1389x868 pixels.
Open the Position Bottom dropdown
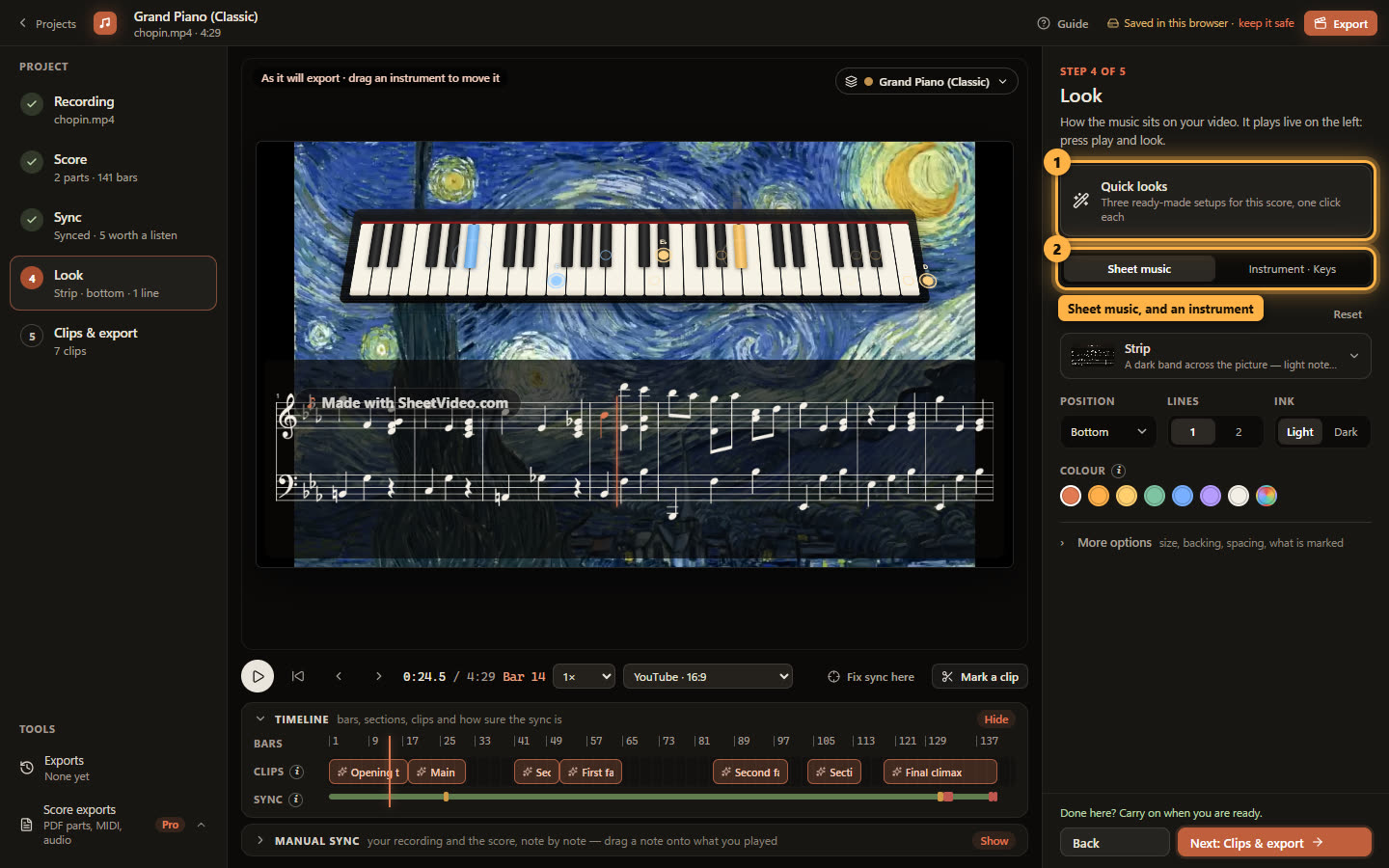tap(1107, 432)
